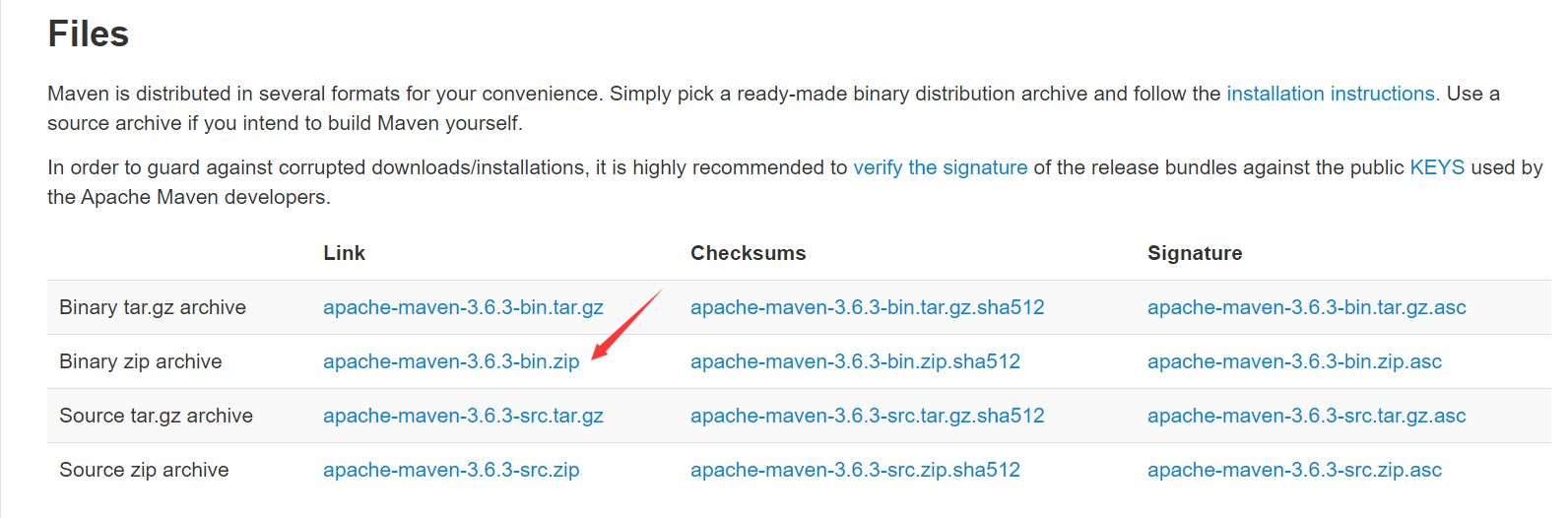Click the Files section heading
Screen dimensions: 1568x518
[x=89, y=34]
